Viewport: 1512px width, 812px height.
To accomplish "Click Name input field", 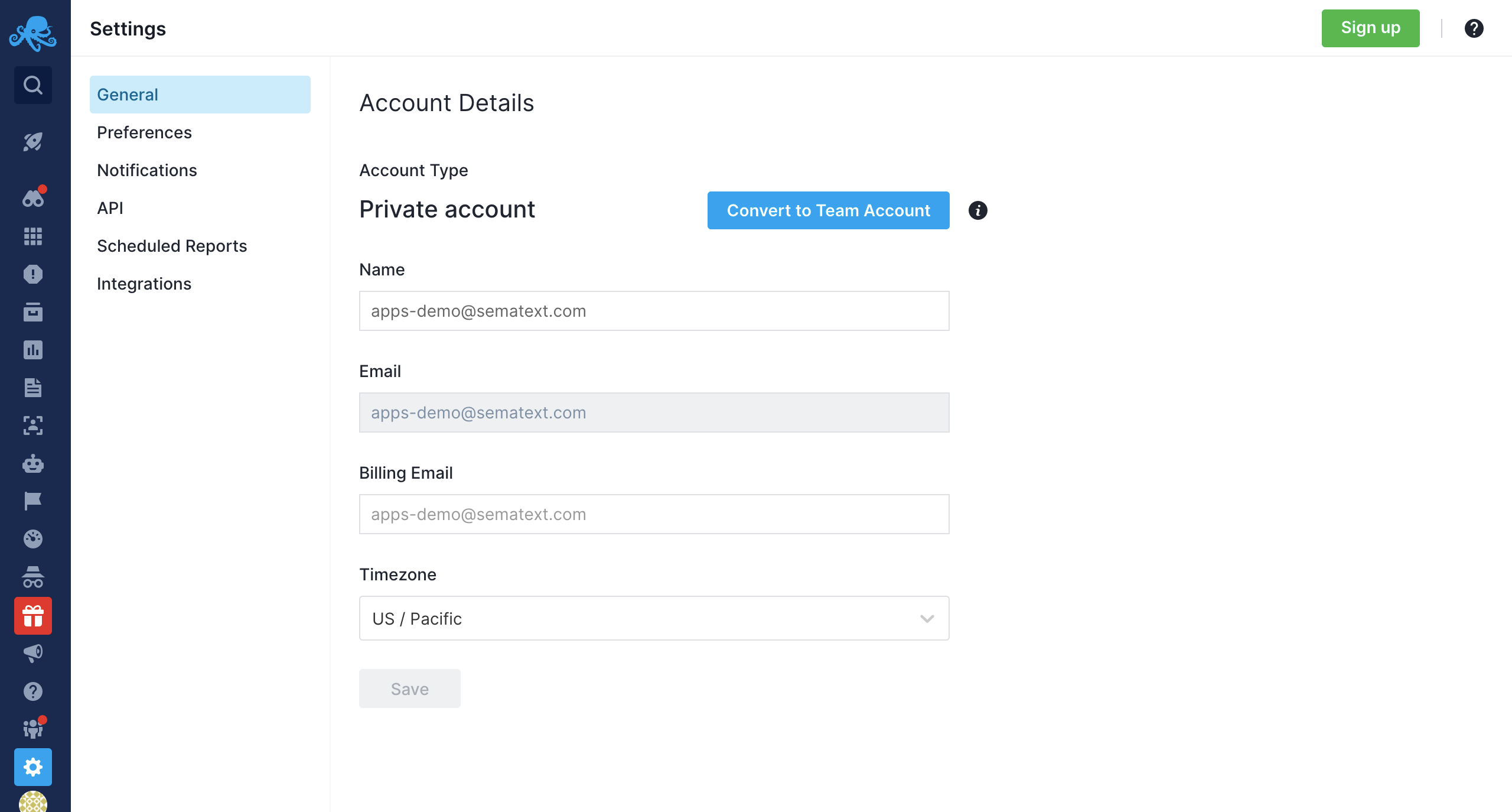I will [654, 310].
